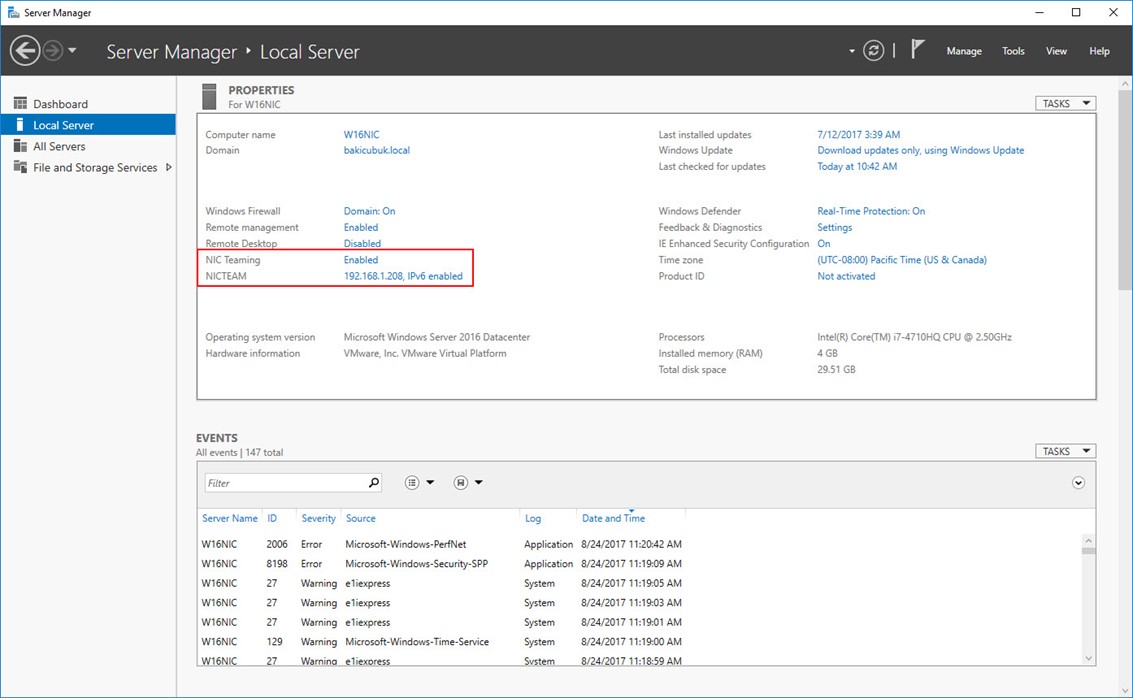
Task: Click computer name W16NIC link
Action: (361, 134)
